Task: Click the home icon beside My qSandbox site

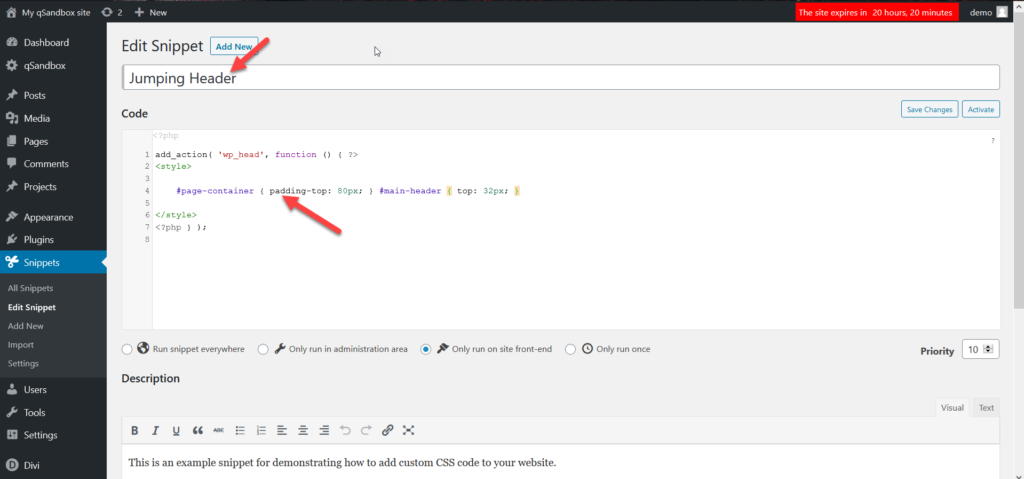Action: [11, 12]
